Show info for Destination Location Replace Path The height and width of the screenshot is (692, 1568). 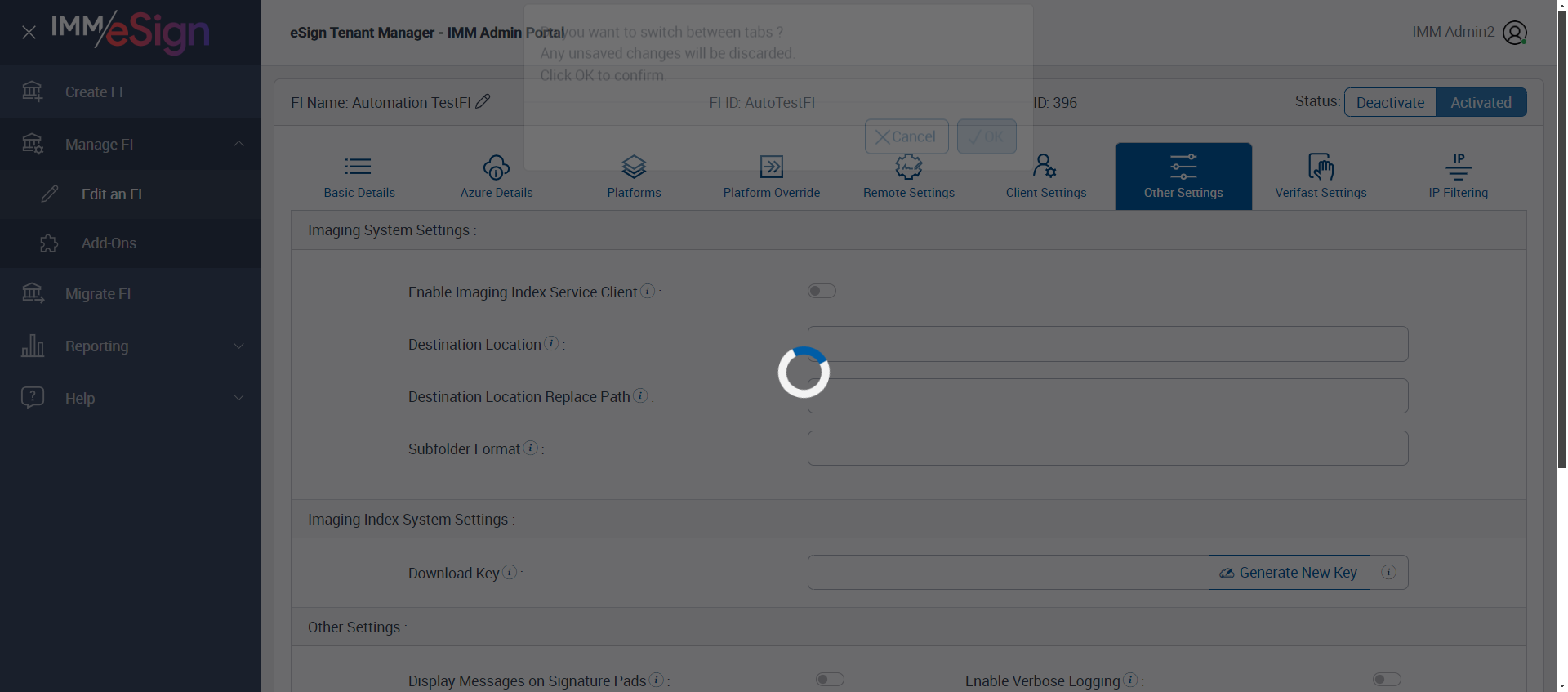[640, 395]
